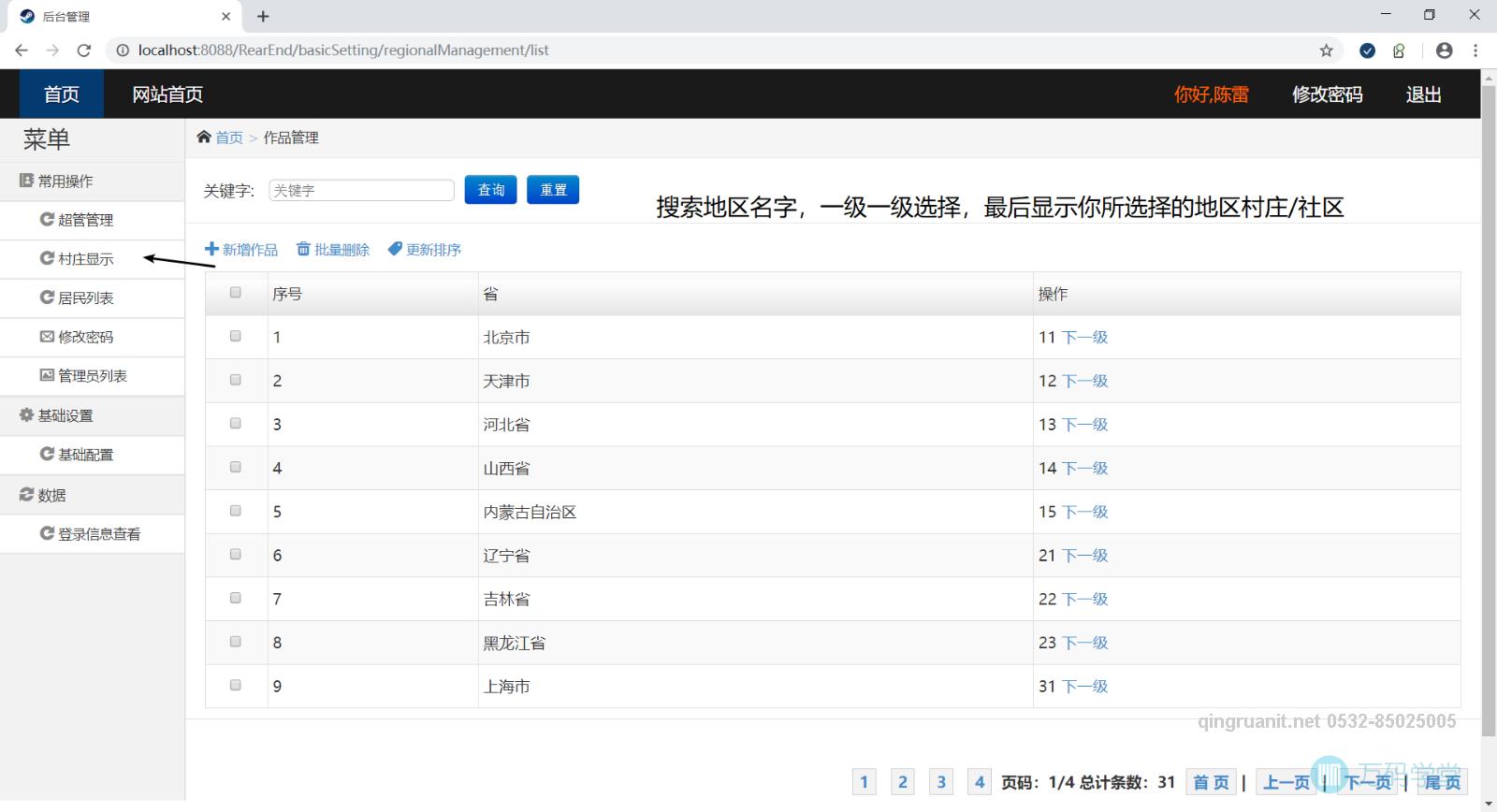The width and height of the screenshot is (1497, 812).
Task: Open 管理员列表 in the sidebar
Action: pyautogui.click(x=92, y=375)
